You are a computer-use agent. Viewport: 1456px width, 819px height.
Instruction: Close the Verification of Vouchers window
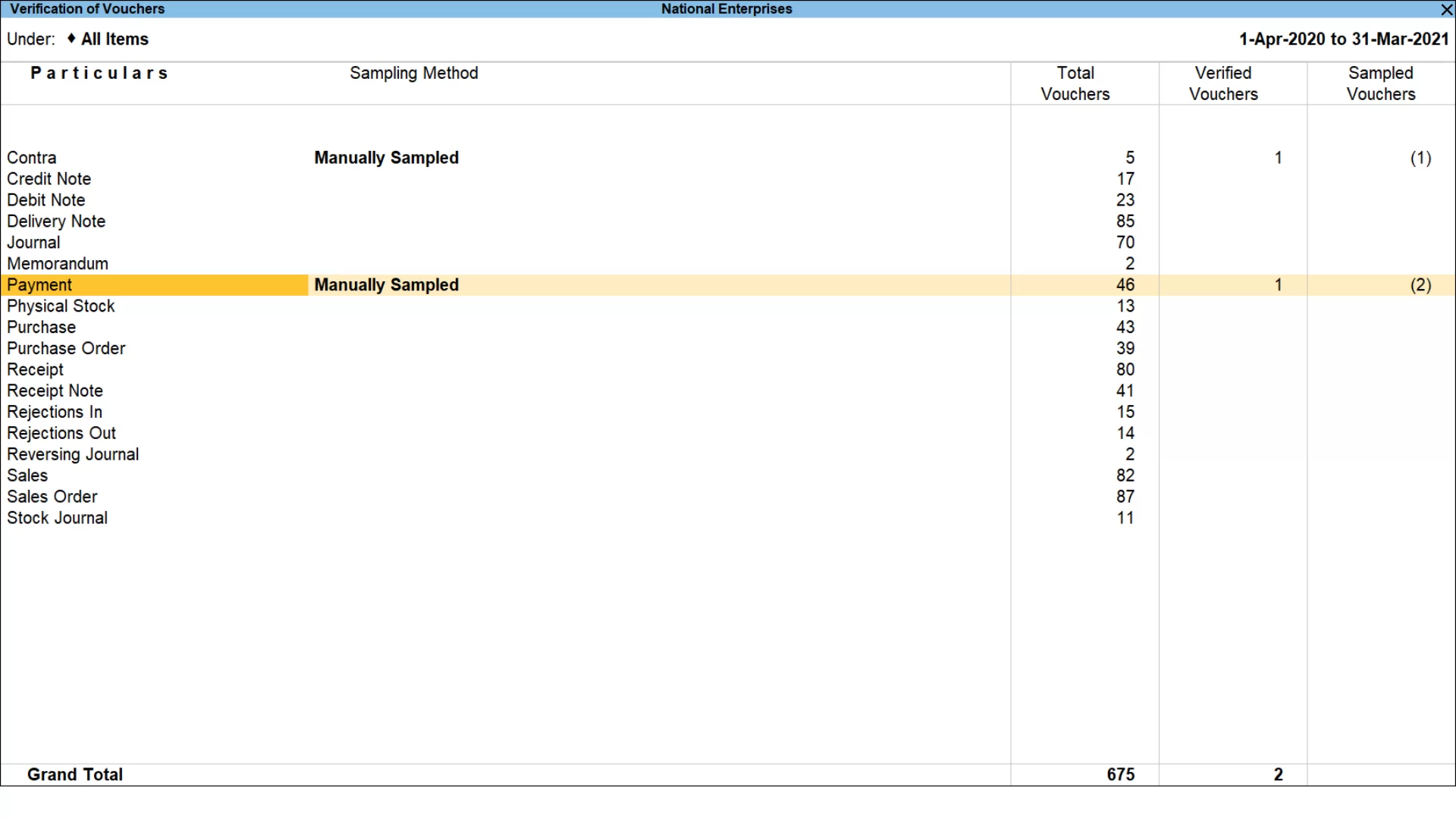click(x=1446, y=9)
